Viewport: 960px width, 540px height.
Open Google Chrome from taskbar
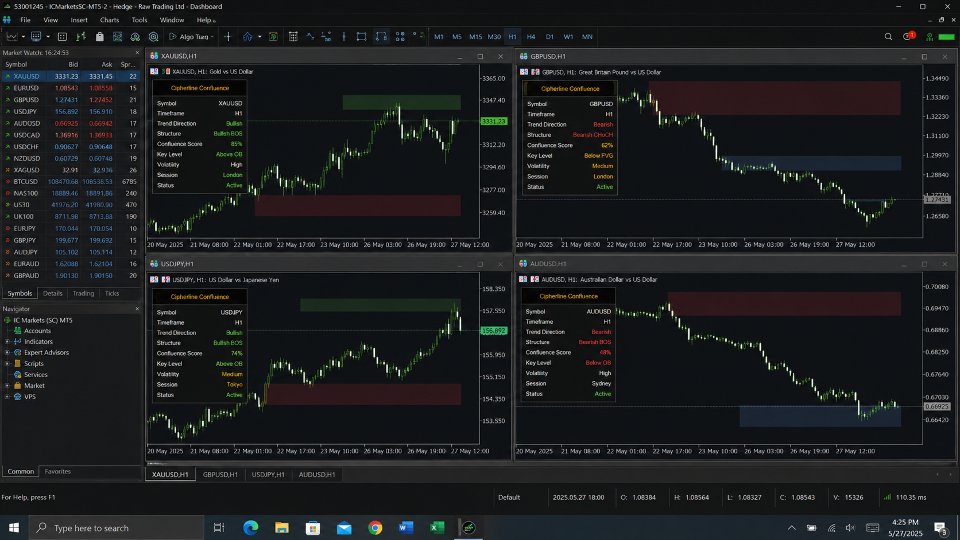(x=375, y=527)
